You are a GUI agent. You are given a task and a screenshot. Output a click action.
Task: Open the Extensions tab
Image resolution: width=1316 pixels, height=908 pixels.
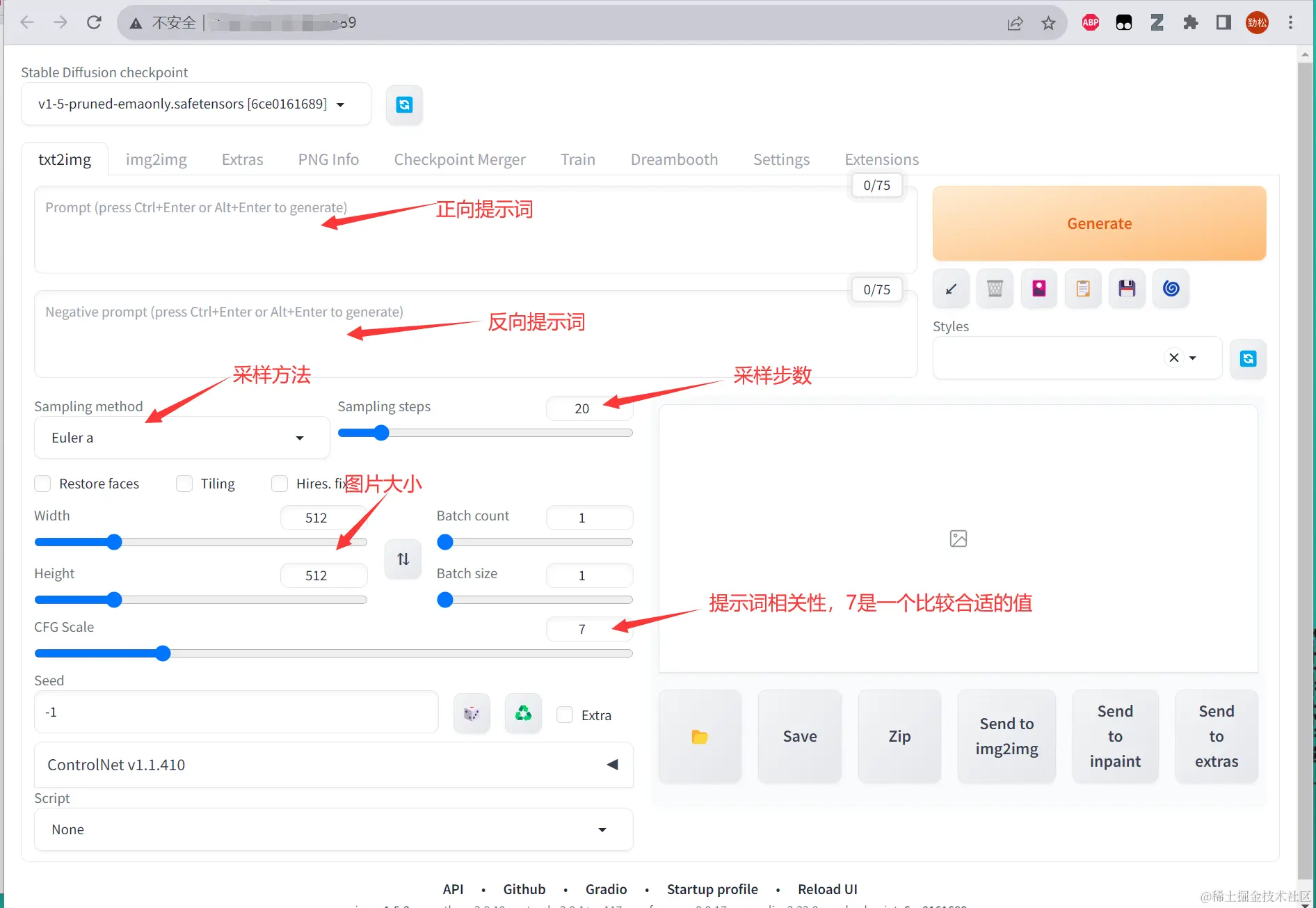pyautogui.click(x=881, y=159)
